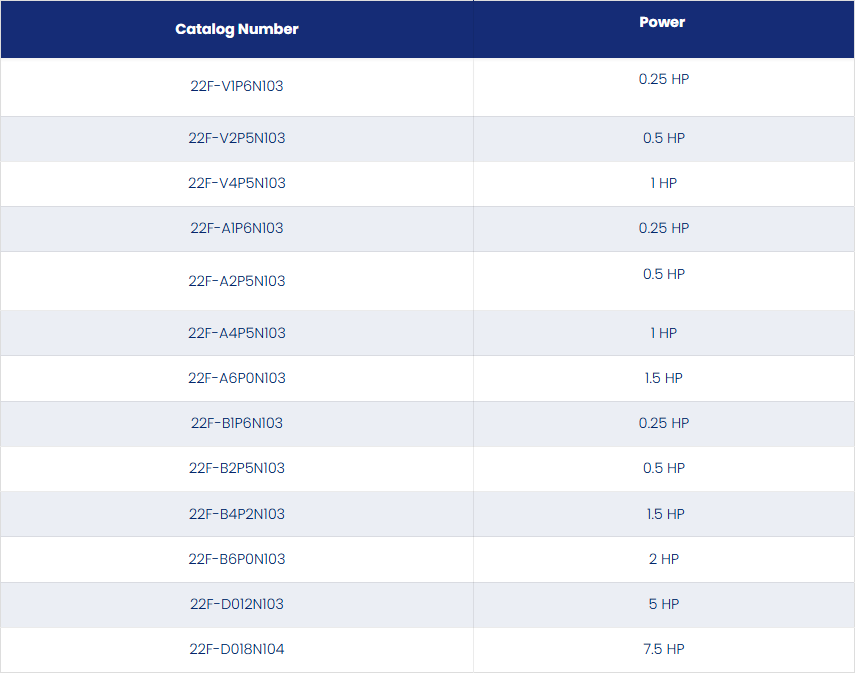The height and width of the screenshot is (674, 856).
Task: Select catalog number 22F-B4P2N103
Action: (x=236, y=514)
